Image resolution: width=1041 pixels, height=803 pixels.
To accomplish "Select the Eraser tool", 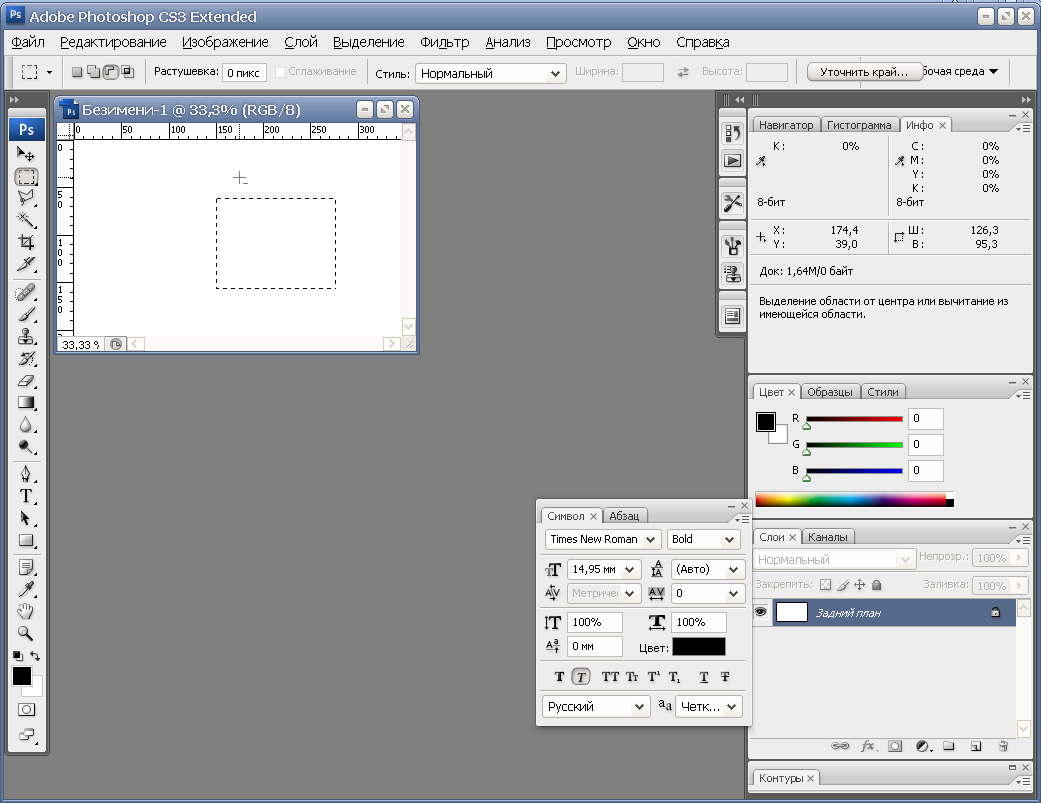I will pos(26,381).
